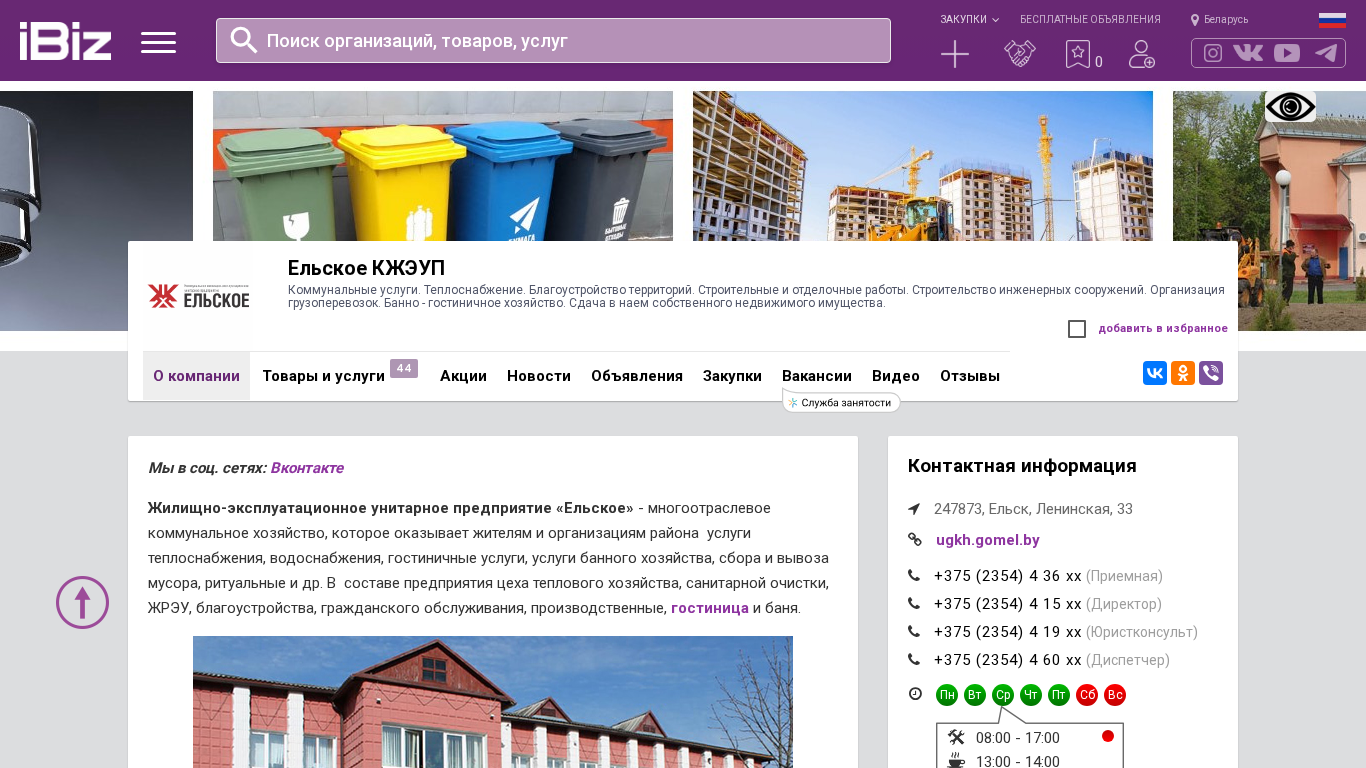
Task: Switch to the Вакансии tab
Action: click(817, 376)
